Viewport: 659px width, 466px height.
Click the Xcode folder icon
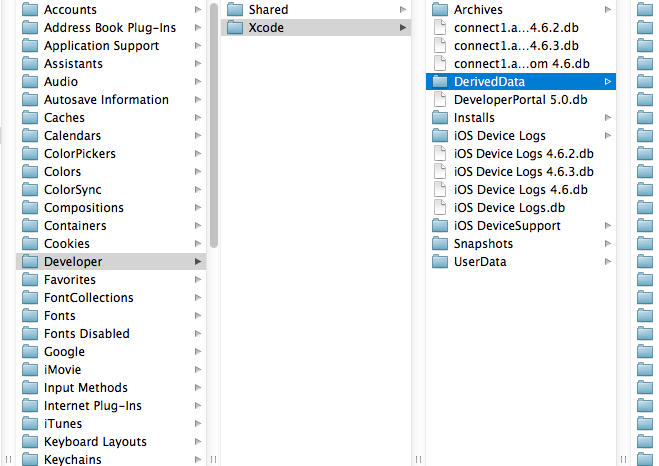pos(235,27)
